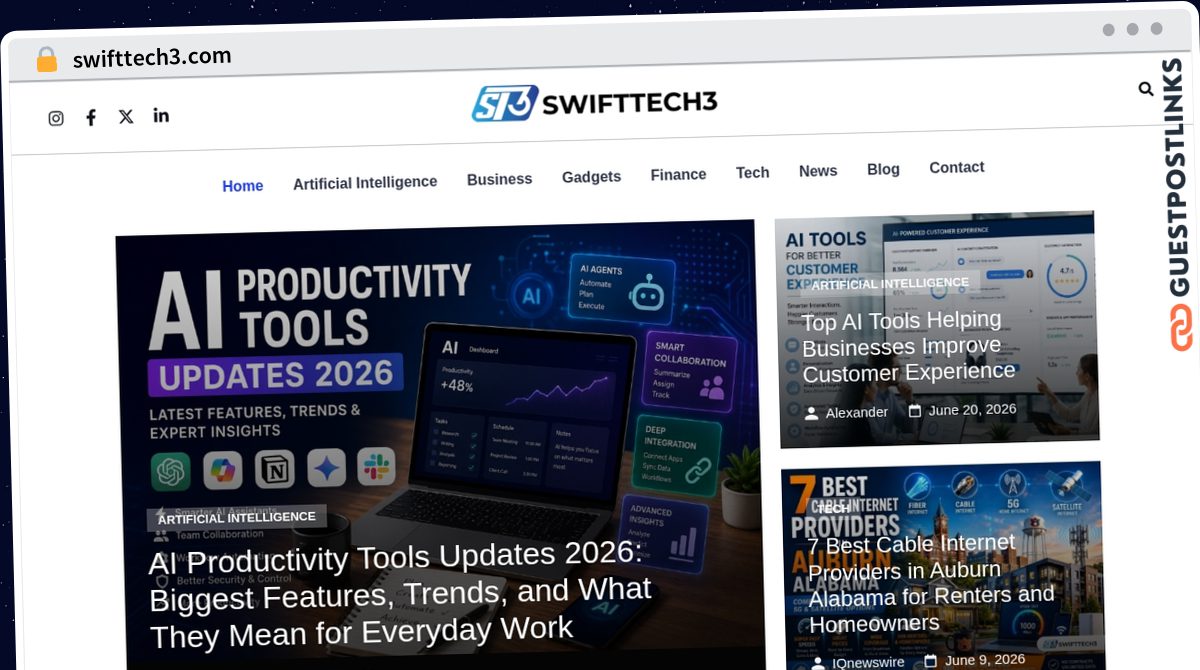Click the GuestPostLinks chain logo icon

pos(1181,328)
